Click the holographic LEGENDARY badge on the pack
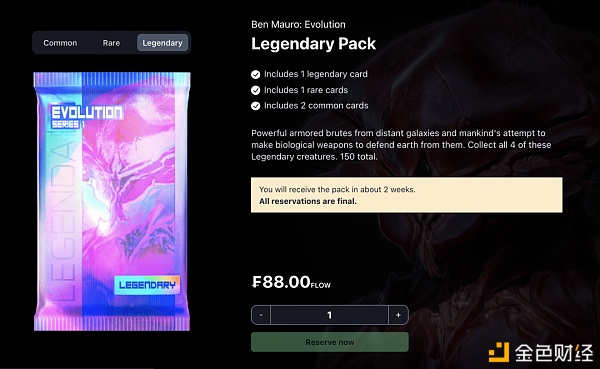The width and height of the screenshot is (600, 369). (147, 285)
